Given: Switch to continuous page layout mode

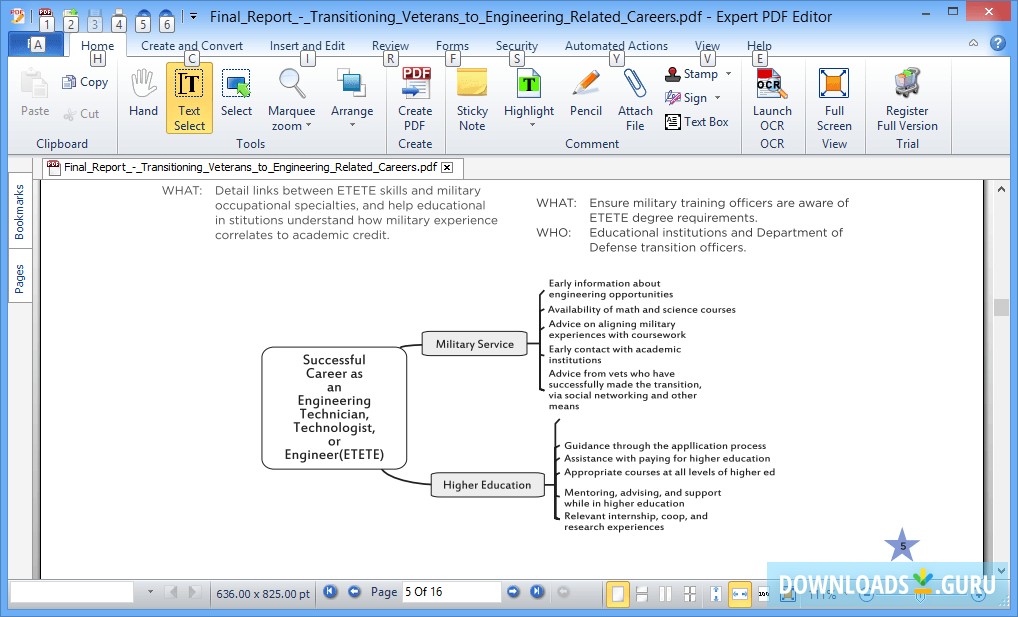Looking at the screenshot, I should [642, 593].
